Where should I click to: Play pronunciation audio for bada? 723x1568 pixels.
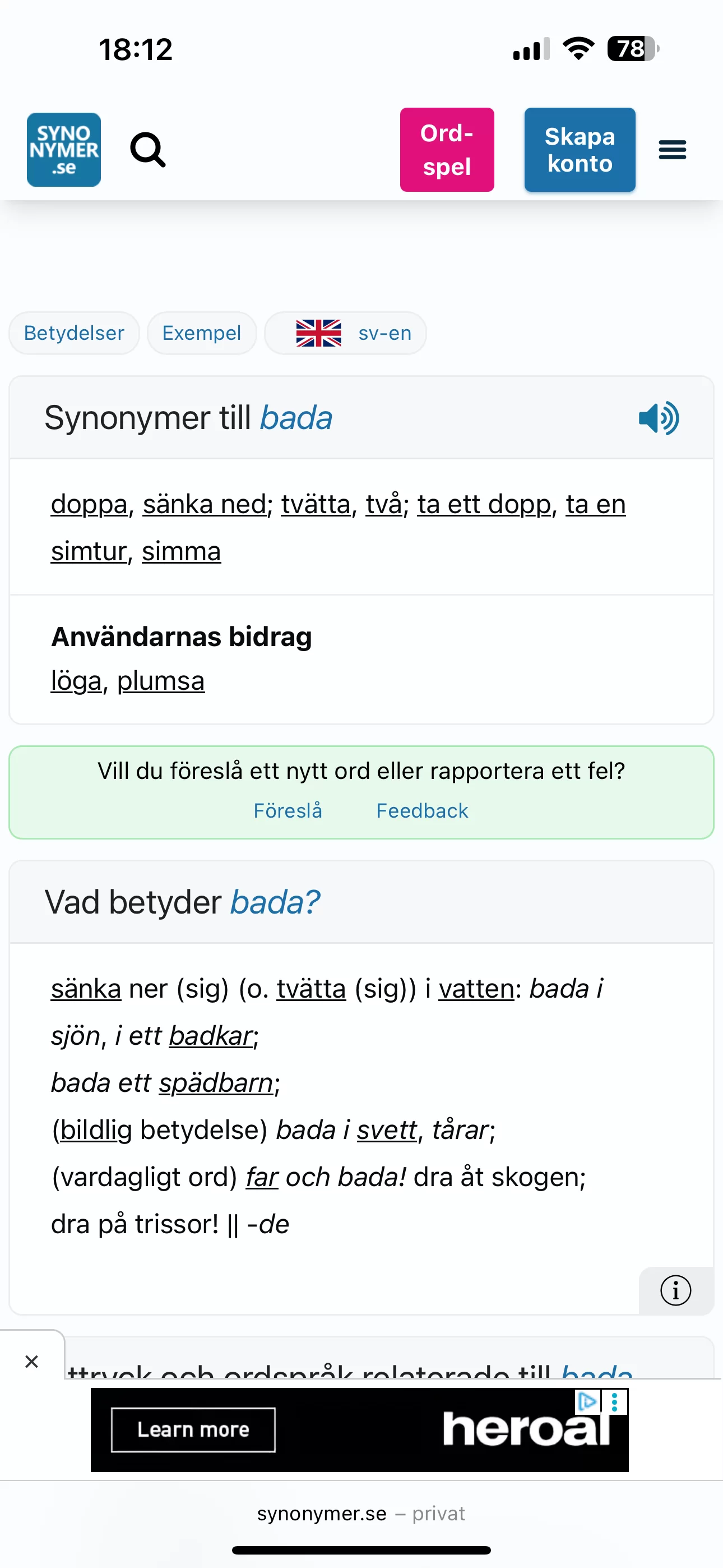659,418
